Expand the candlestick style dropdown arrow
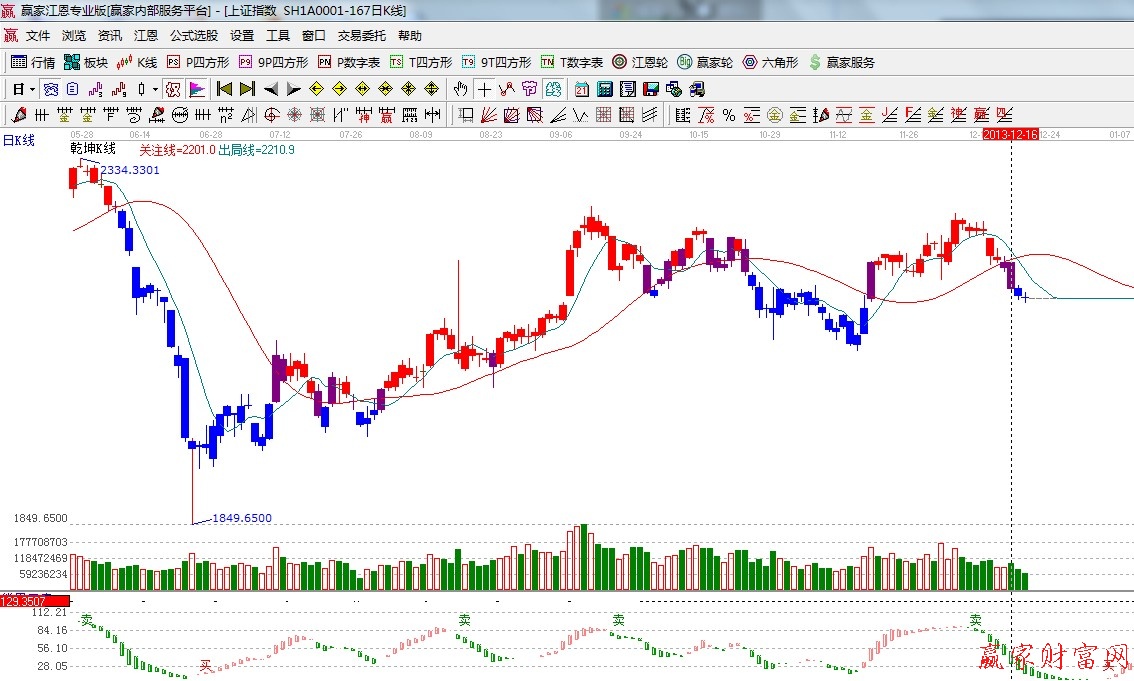1134x681 pixels. click(x=155, y=89)
